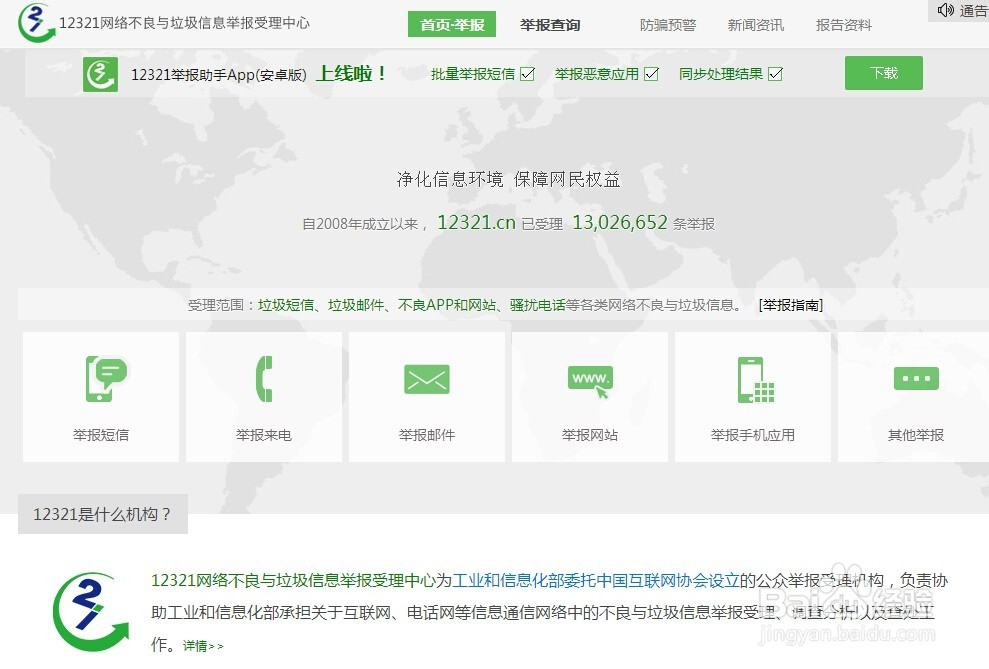Select the 新闻资讯 menu item
The height and width of the screenshot is (669, 989).
pos(755,25)
